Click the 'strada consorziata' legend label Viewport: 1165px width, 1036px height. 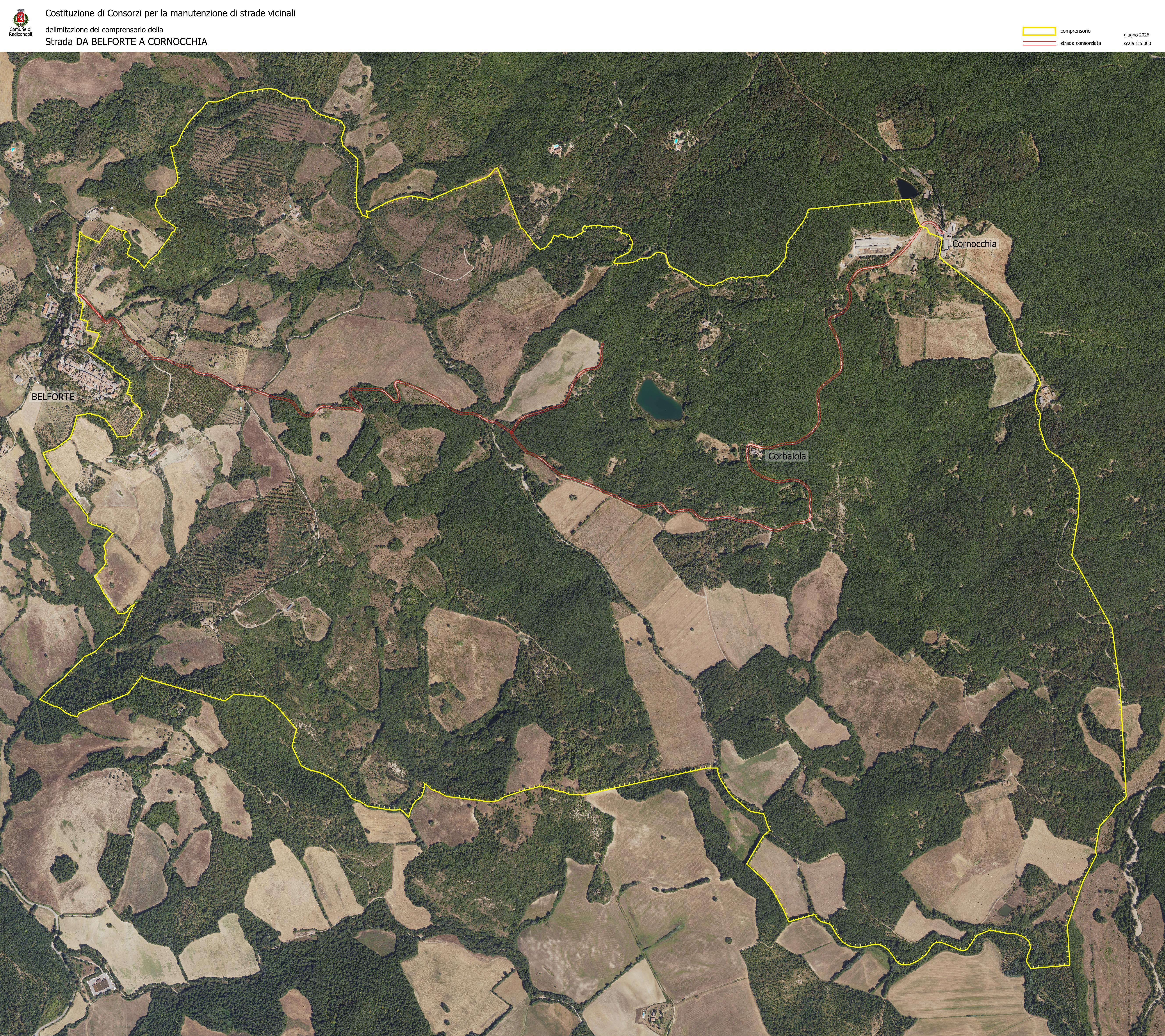(1081, 43)
